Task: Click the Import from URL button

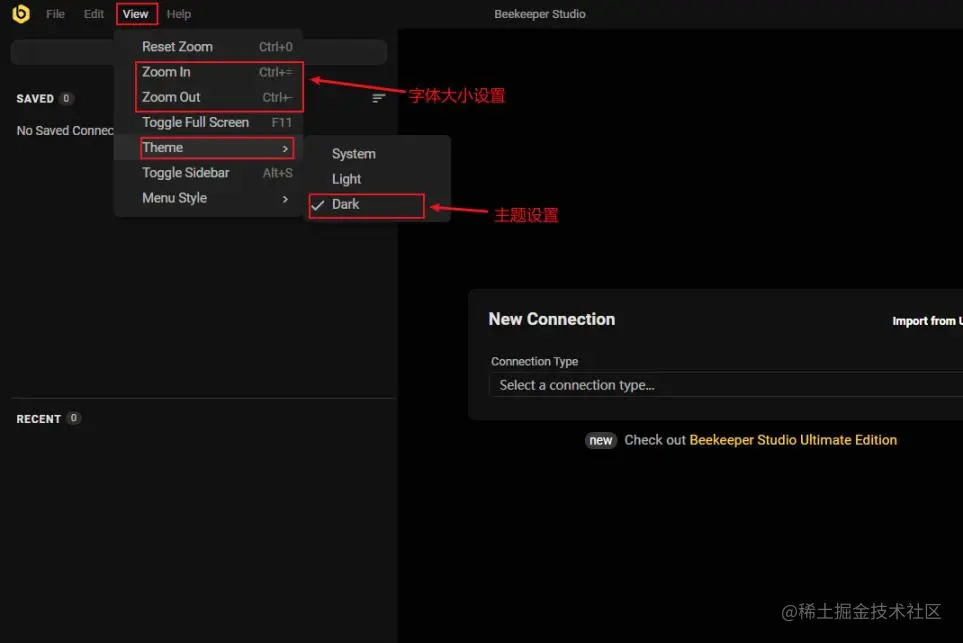Action: click(x=927, y=321)
